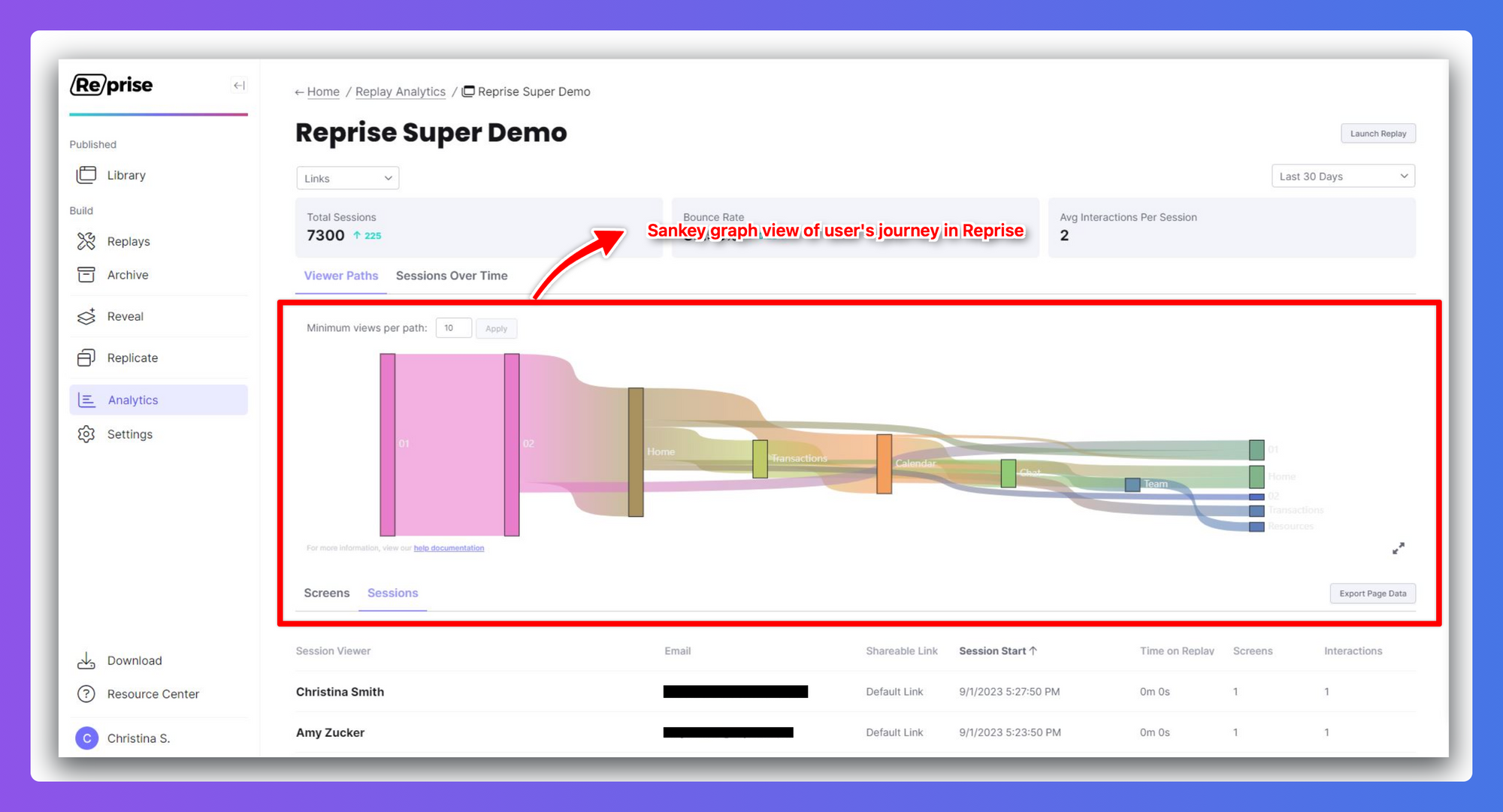
Task: Click the Launch Replay button
Action: [x=1378, y=134]
